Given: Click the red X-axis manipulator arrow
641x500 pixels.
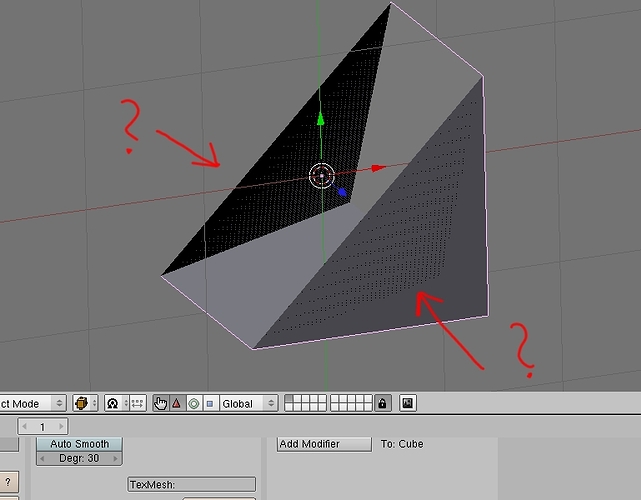Looking at the screenshot, I should (379, 168).
